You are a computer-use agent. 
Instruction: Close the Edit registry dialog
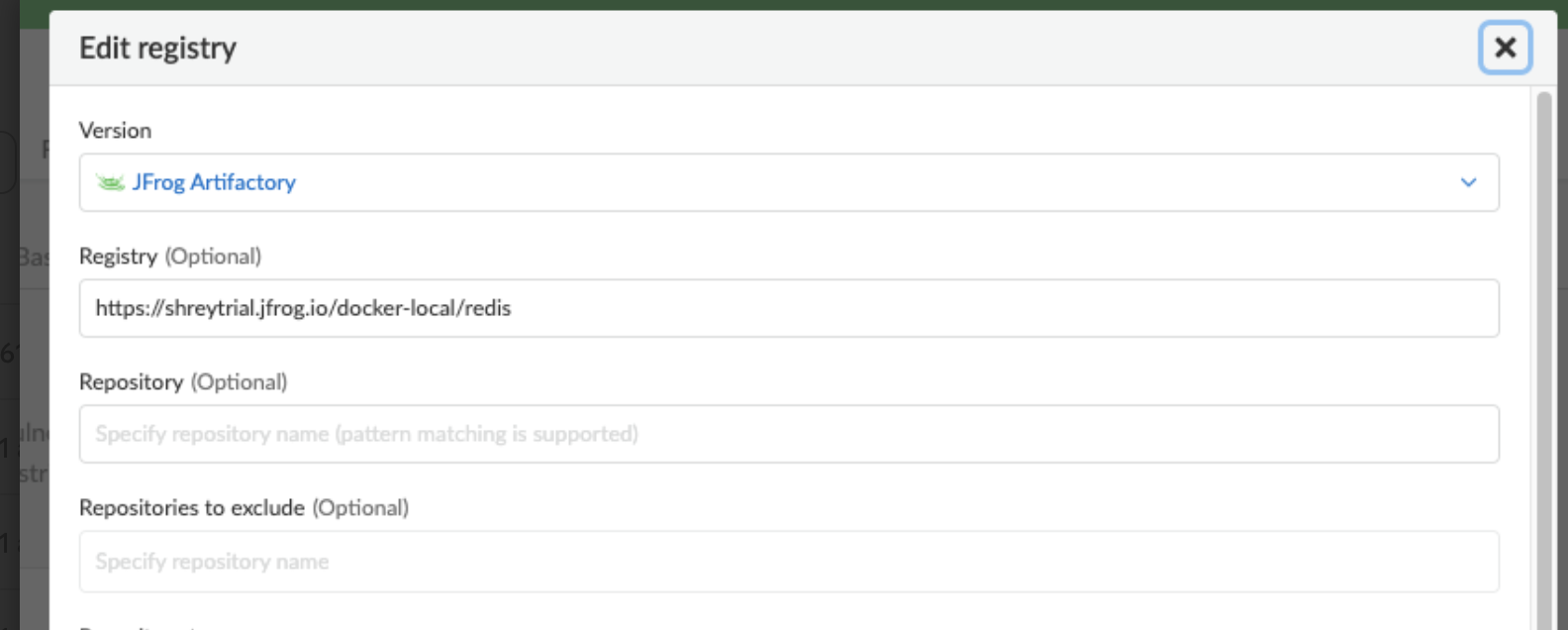(x=1505, y=48)
